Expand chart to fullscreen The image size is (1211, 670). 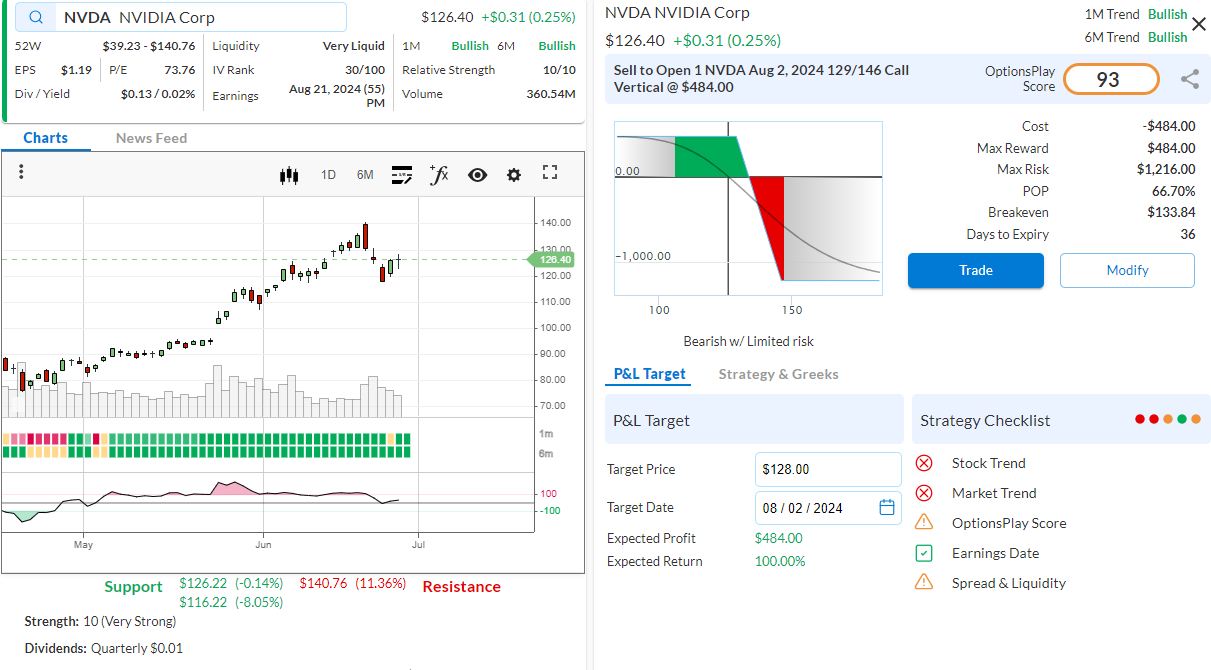[550, 173]
